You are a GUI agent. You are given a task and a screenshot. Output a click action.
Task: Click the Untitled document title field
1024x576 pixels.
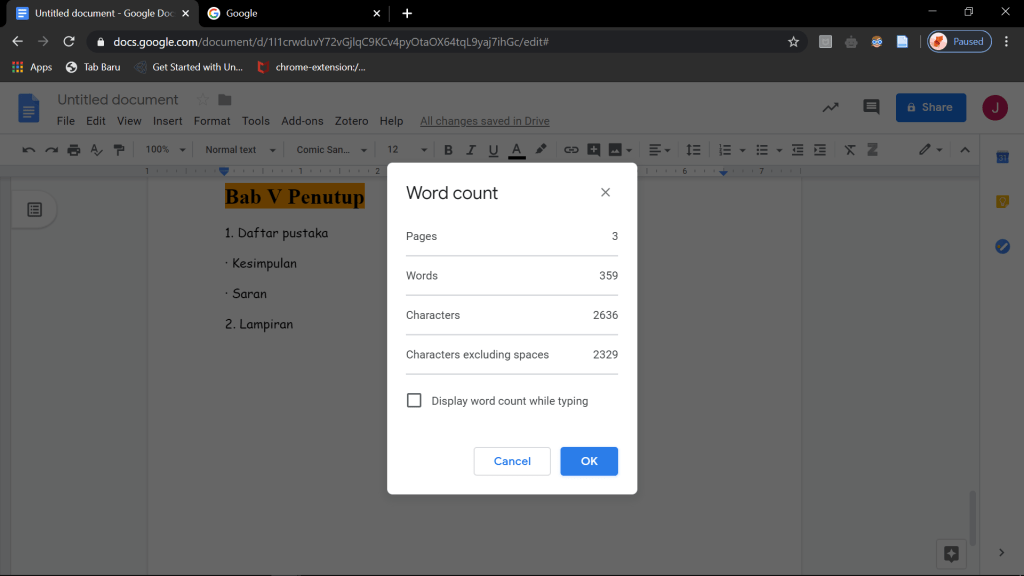pos(118,100)
